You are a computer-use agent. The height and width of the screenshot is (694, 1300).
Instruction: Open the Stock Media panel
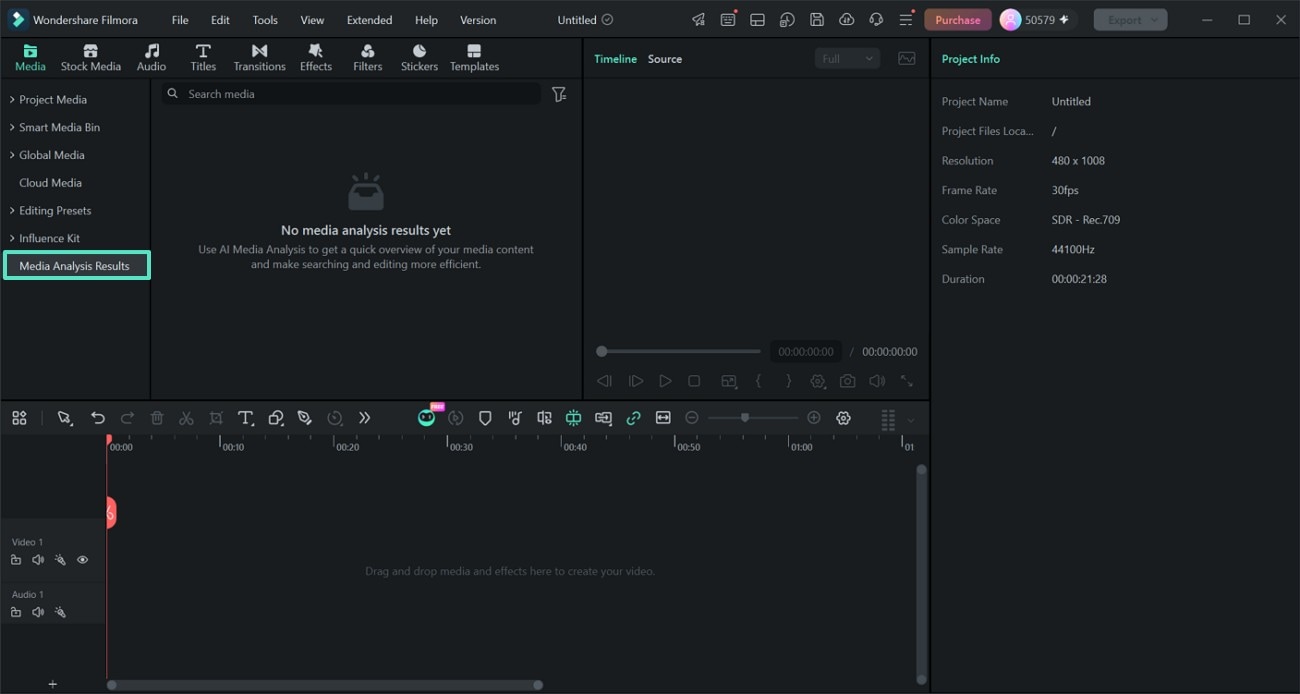90,58
